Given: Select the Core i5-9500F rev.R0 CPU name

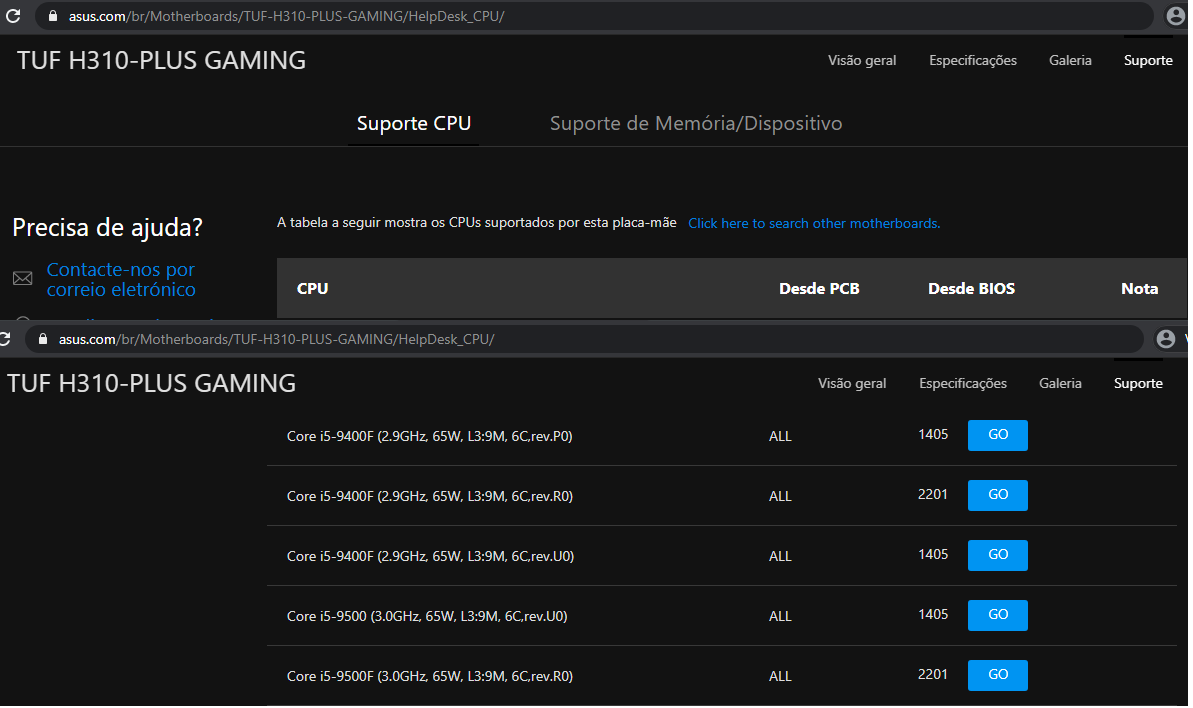Looking at the screenshot, I should (430, 676).
